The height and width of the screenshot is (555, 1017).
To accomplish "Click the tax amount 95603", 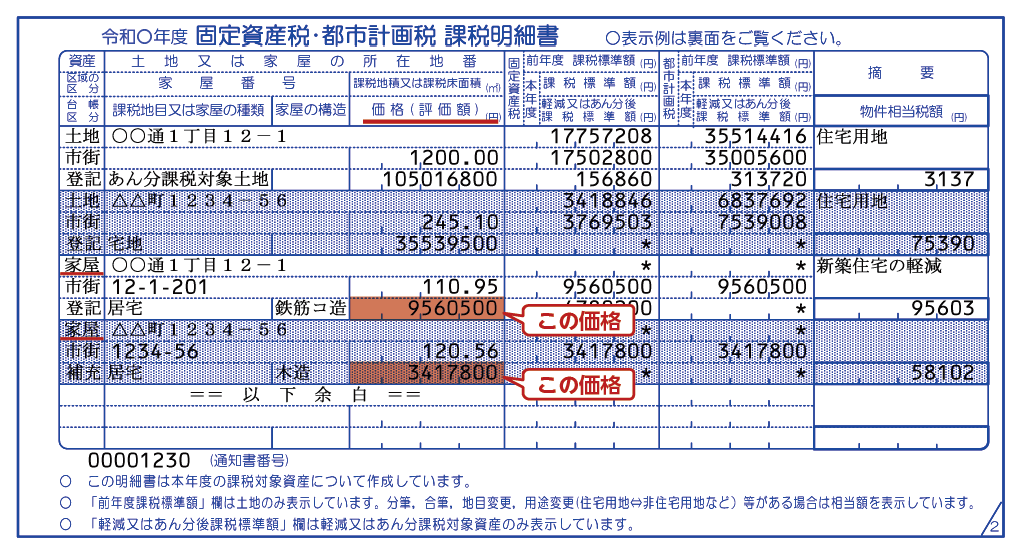I will [x=942, y=308].
